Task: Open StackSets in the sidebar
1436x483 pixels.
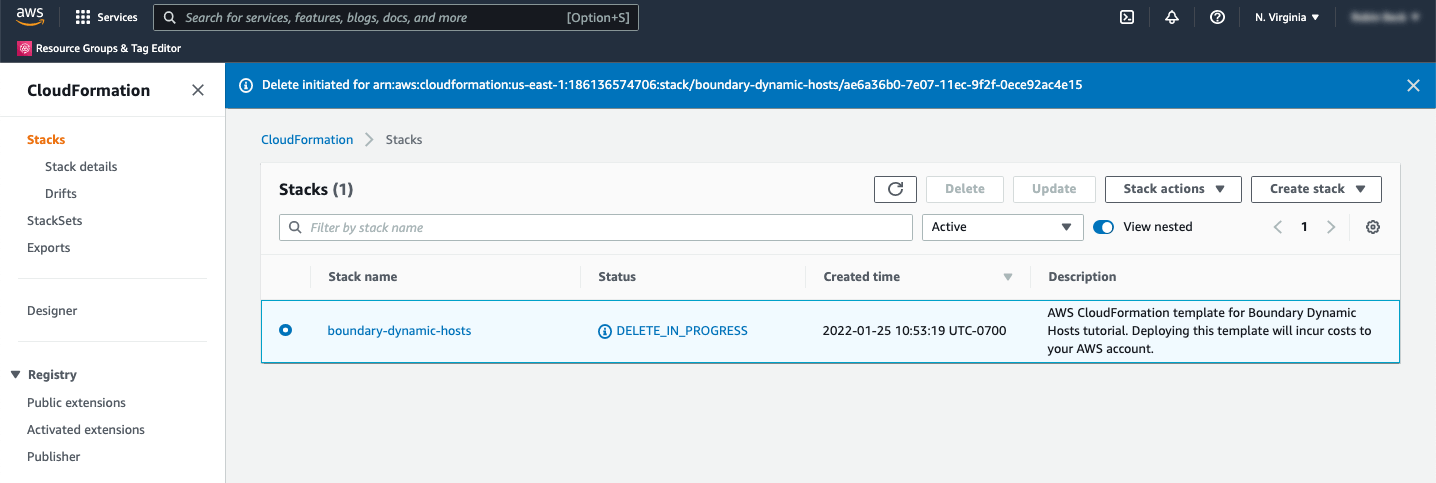Action: (55, 221)
